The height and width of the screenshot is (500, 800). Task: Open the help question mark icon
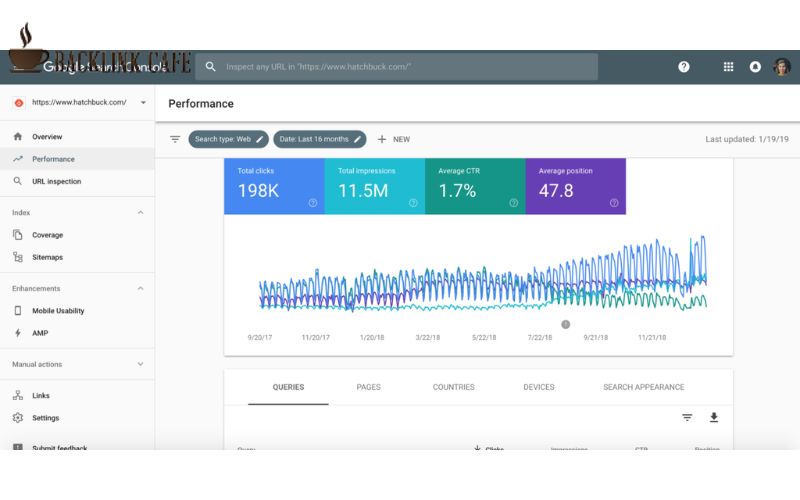(x=684, y=67)
